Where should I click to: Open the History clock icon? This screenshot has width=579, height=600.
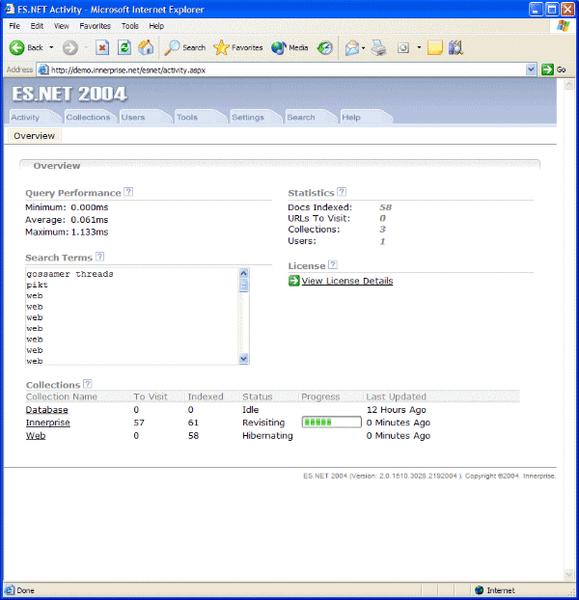click(x=325, y=48)
